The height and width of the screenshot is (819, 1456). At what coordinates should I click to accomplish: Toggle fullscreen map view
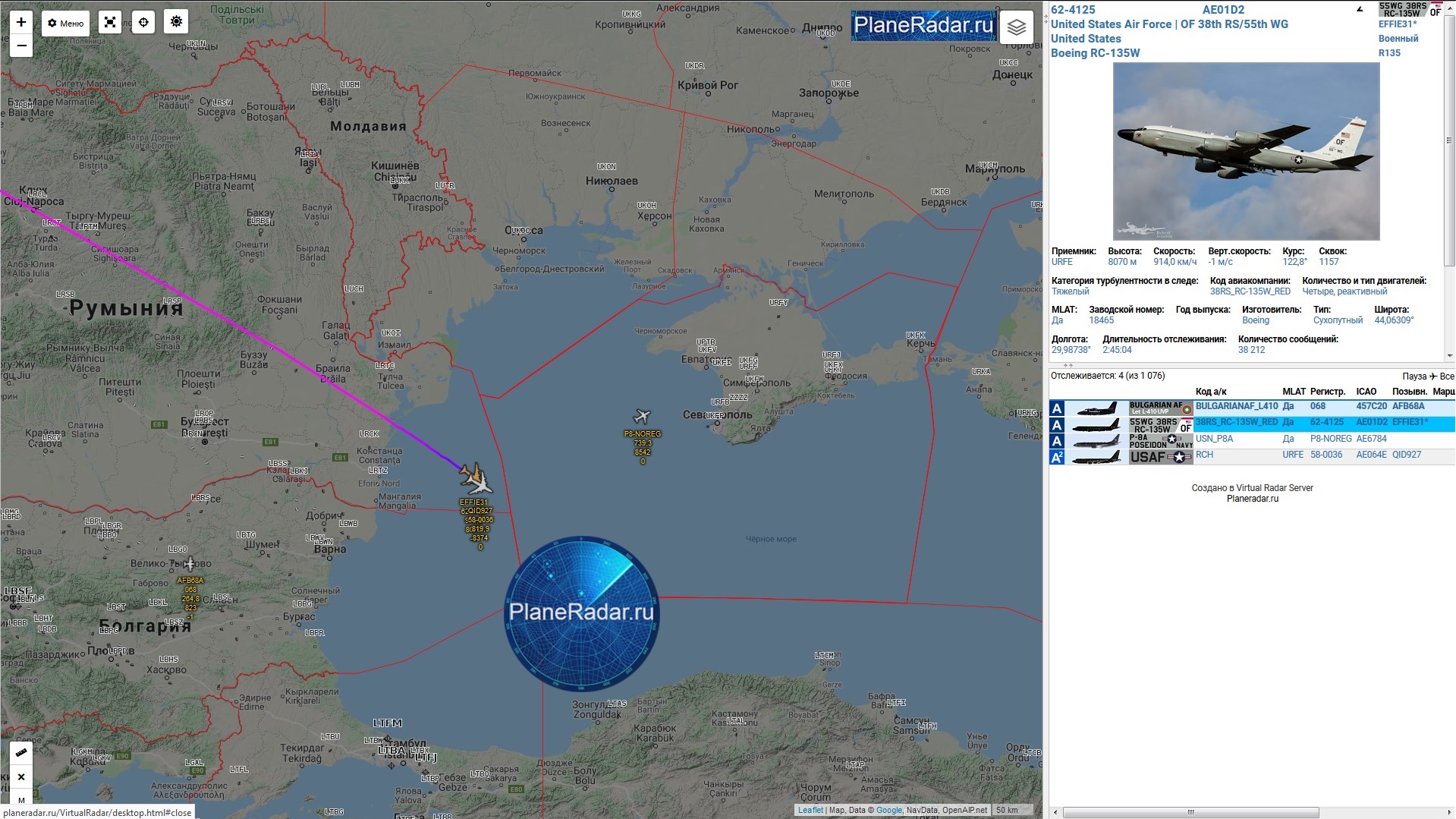pos(110,23)
